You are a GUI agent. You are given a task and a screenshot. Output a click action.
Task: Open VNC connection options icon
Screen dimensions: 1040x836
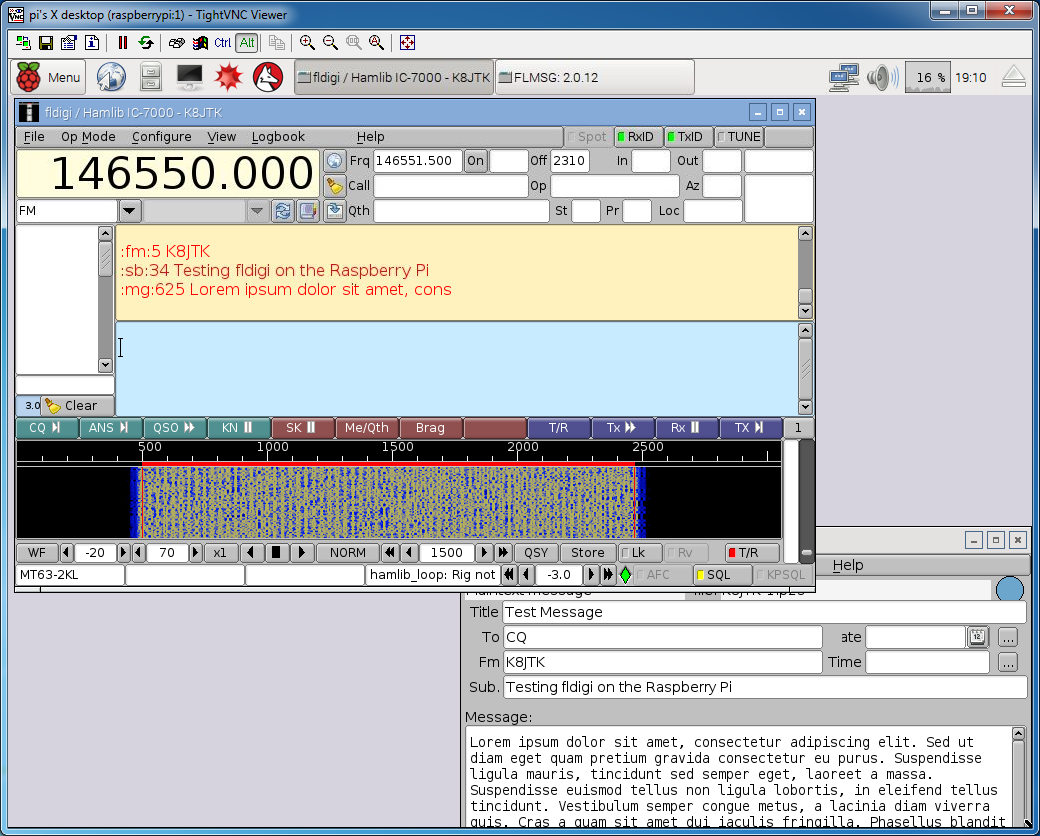(x=68, y=43)
